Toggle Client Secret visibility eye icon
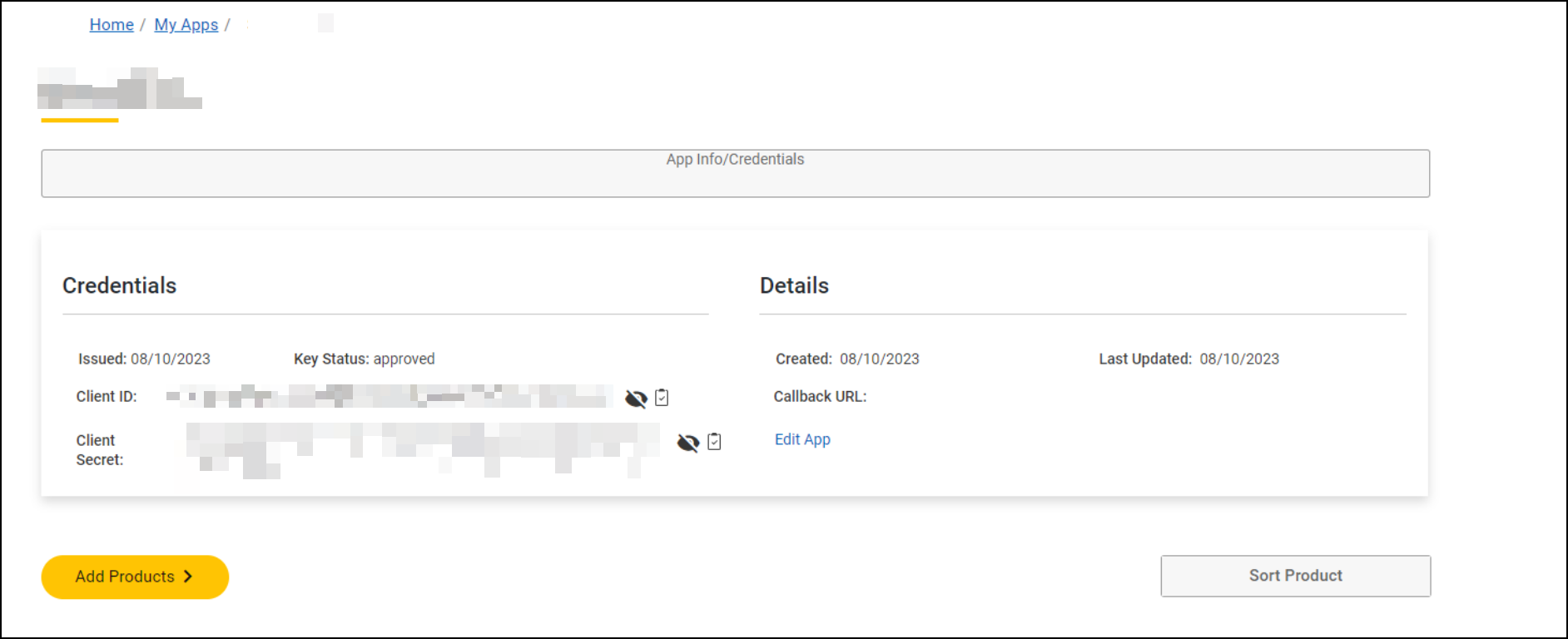 (x=687, y=443)
